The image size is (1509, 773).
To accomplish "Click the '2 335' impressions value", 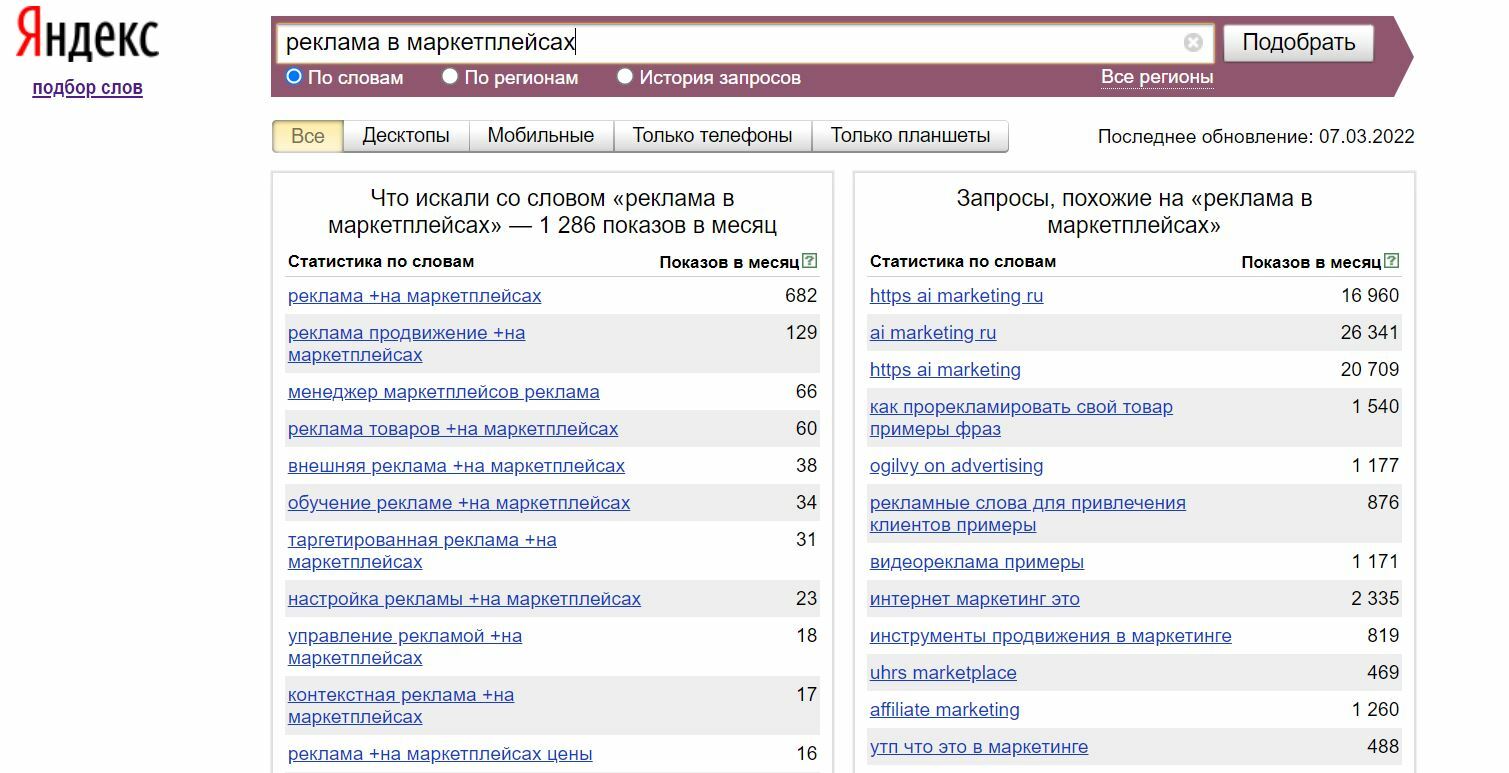I will coord(1375,598).
